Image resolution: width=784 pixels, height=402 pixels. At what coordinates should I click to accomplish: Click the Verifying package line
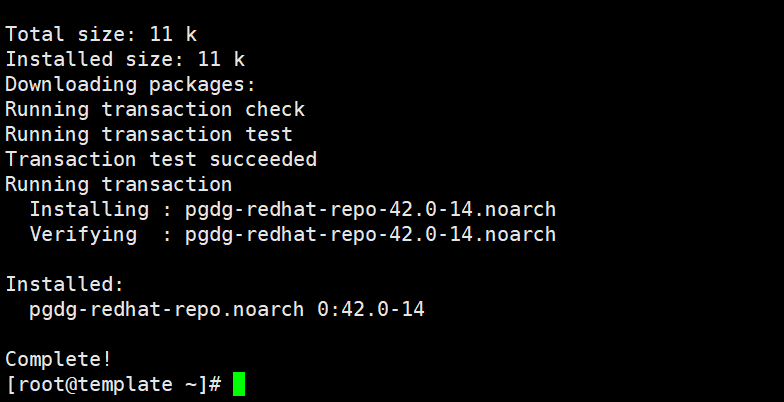coord(293,234)
